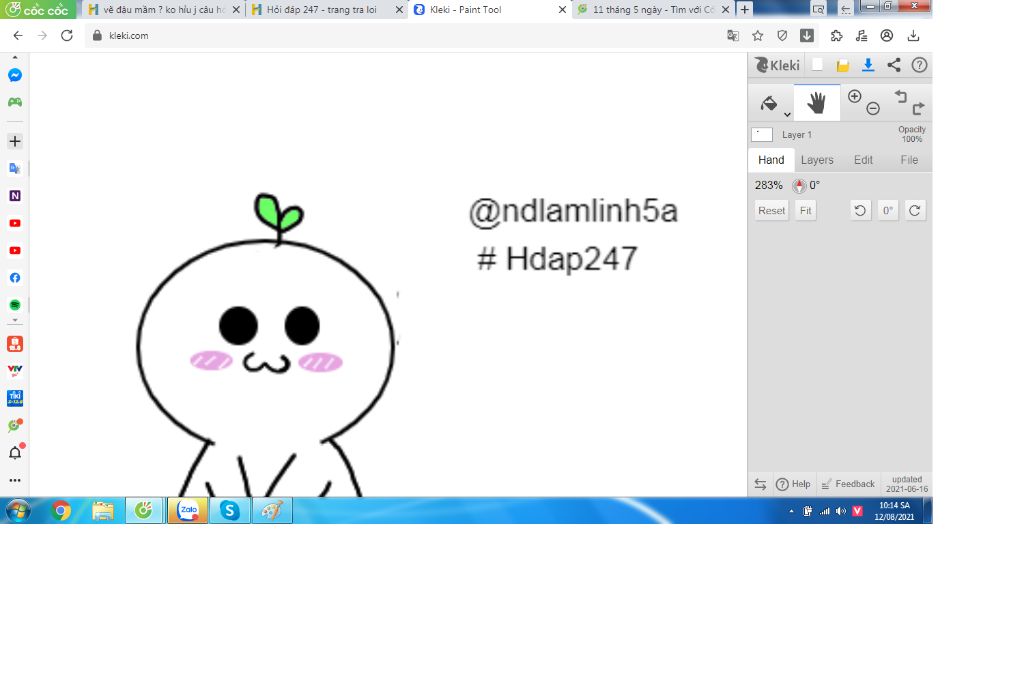1024x700 pixels.
Task: Expand the sidebar three-dots menu
Action: [15, 480]
